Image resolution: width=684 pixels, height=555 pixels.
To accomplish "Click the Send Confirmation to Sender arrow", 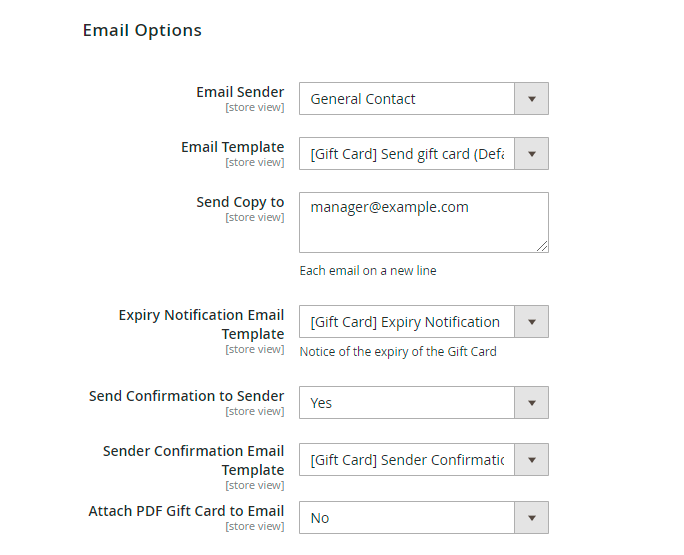I will tap(531, 403).
